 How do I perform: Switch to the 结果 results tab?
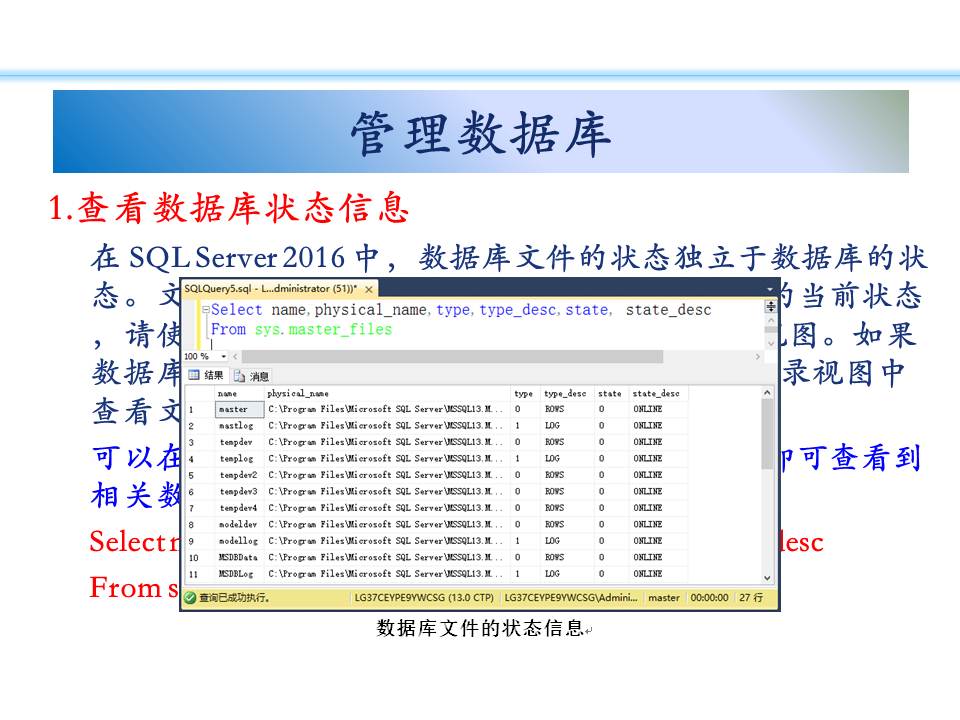point(206,375)
